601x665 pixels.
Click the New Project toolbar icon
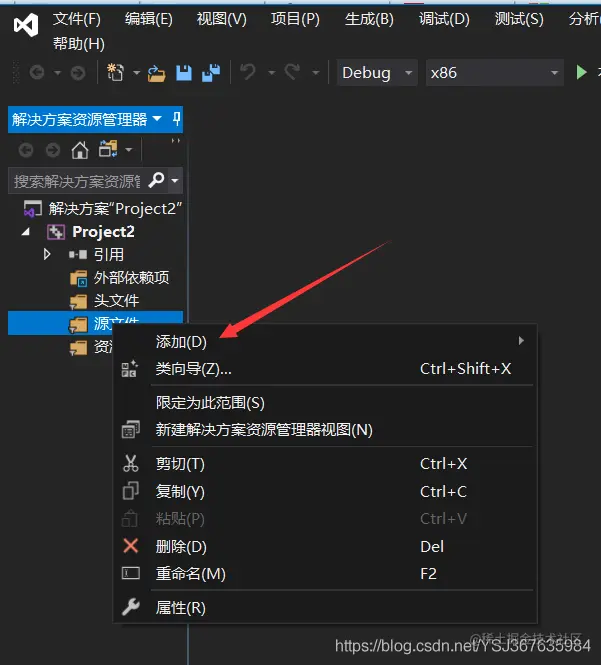pyautogui.click(x=115, y=73)
